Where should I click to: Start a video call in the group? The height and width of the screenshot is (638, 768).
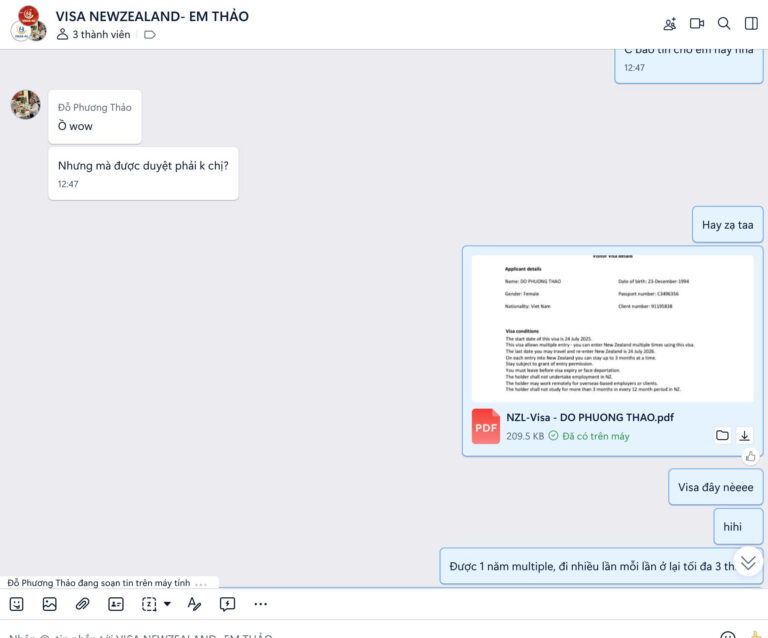click(697, 24)
